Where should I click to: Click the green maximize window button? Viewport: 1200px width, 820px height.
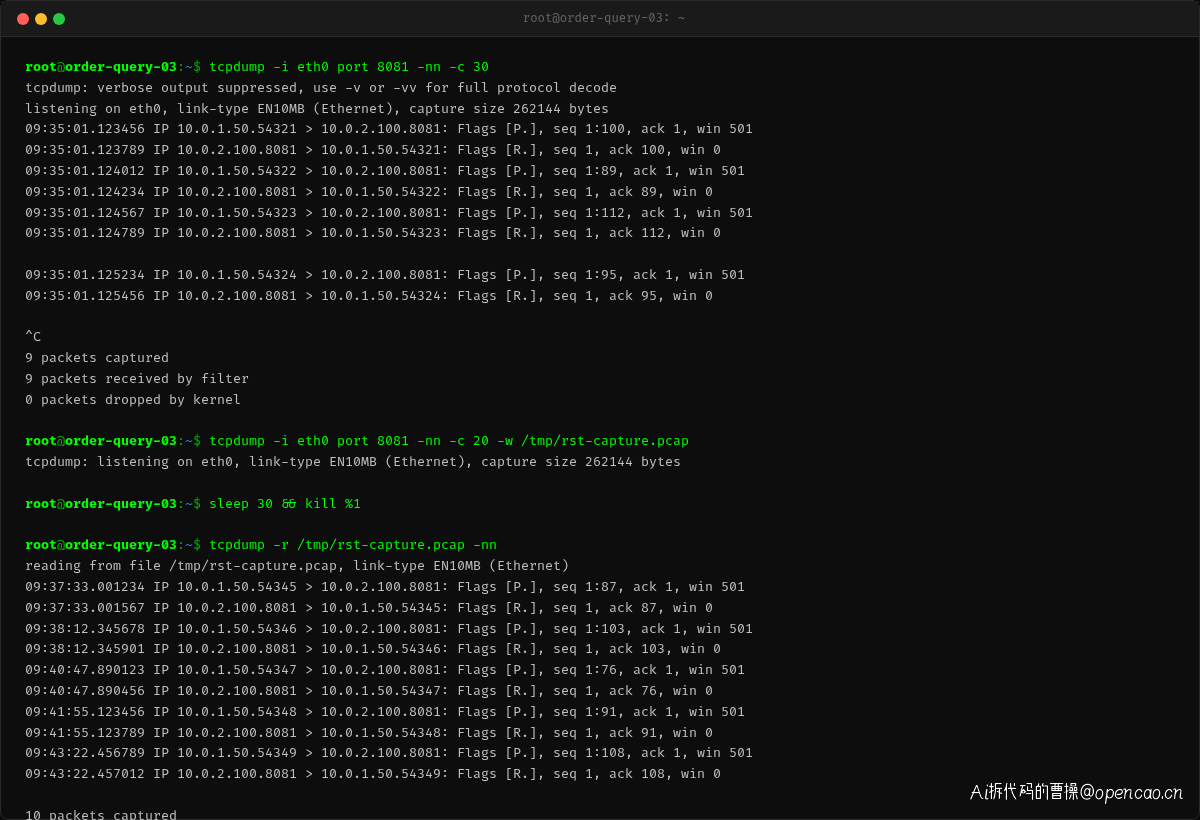pyautogui.click(x=59, y=19)
